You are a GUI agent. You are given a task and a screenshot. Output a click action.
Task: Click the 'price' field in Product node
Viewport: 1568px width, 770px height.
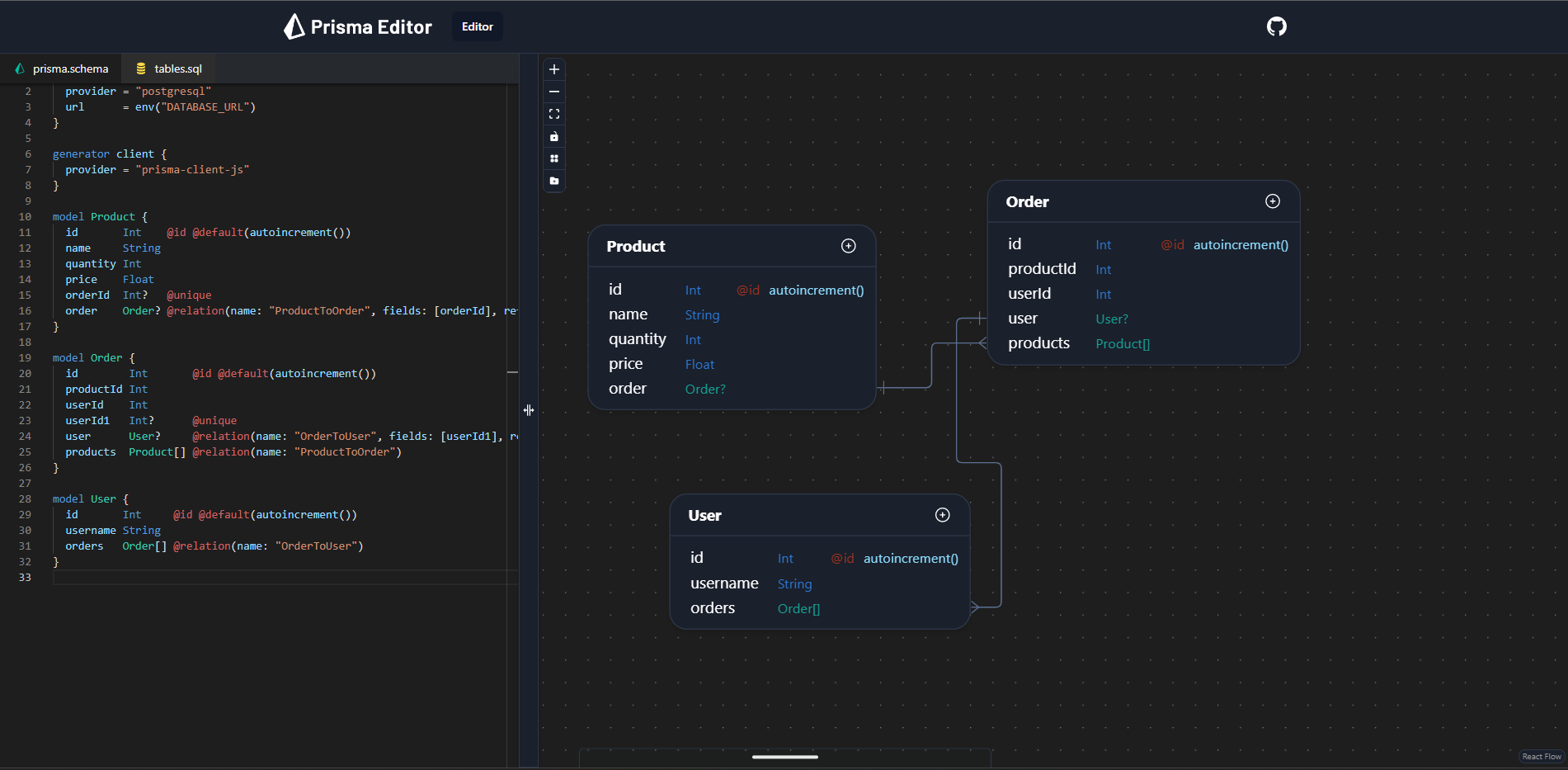(625, 364)
